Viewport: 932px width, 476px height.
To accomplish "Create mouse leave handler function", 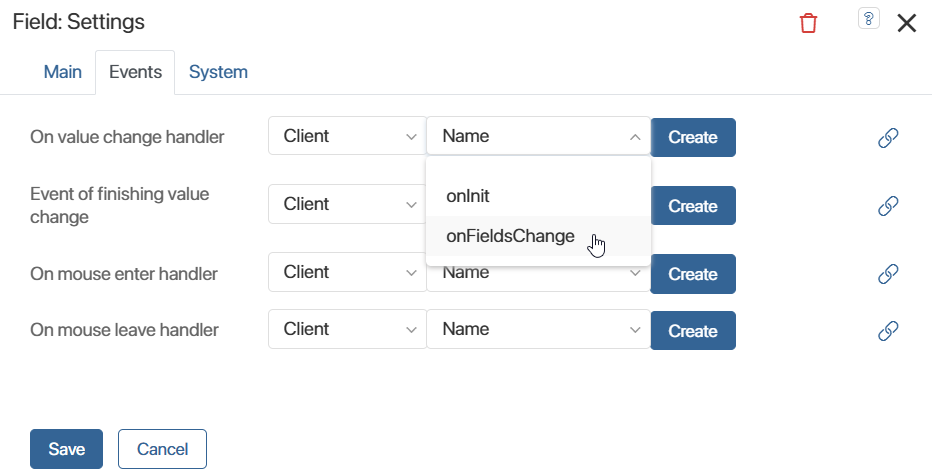I will 693,330.
